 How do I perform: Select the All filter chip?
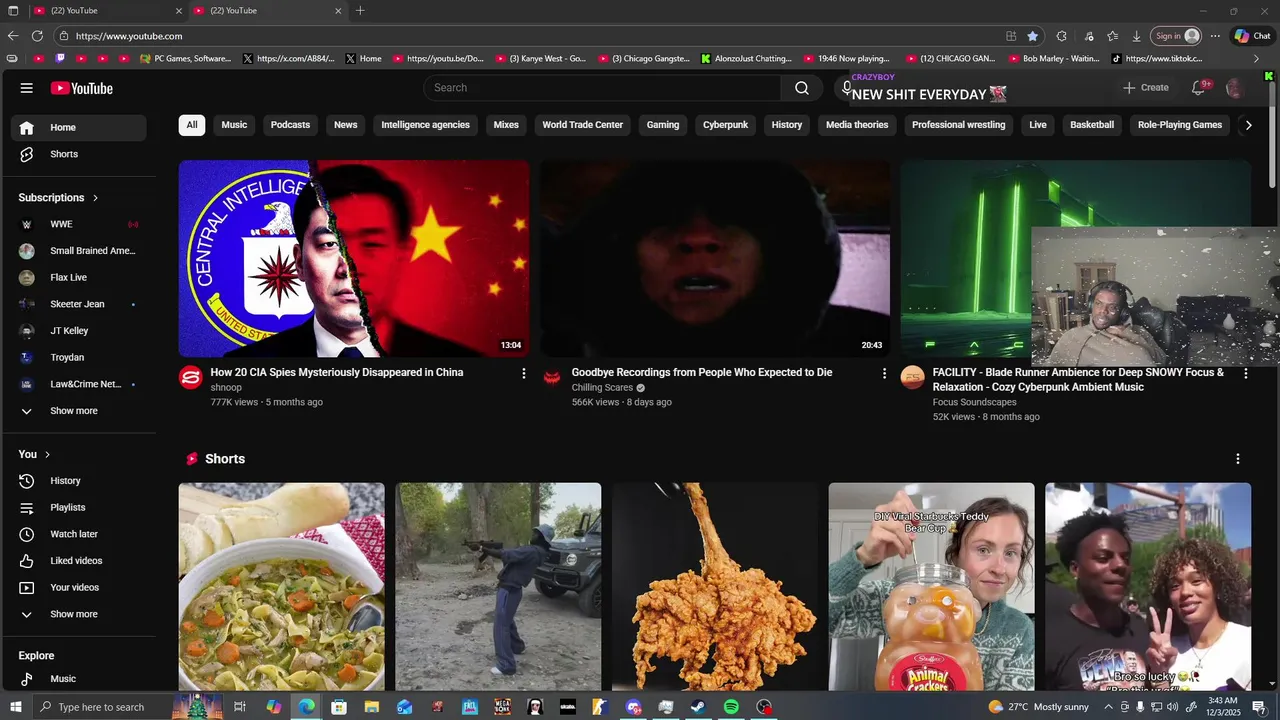[192, 125]
